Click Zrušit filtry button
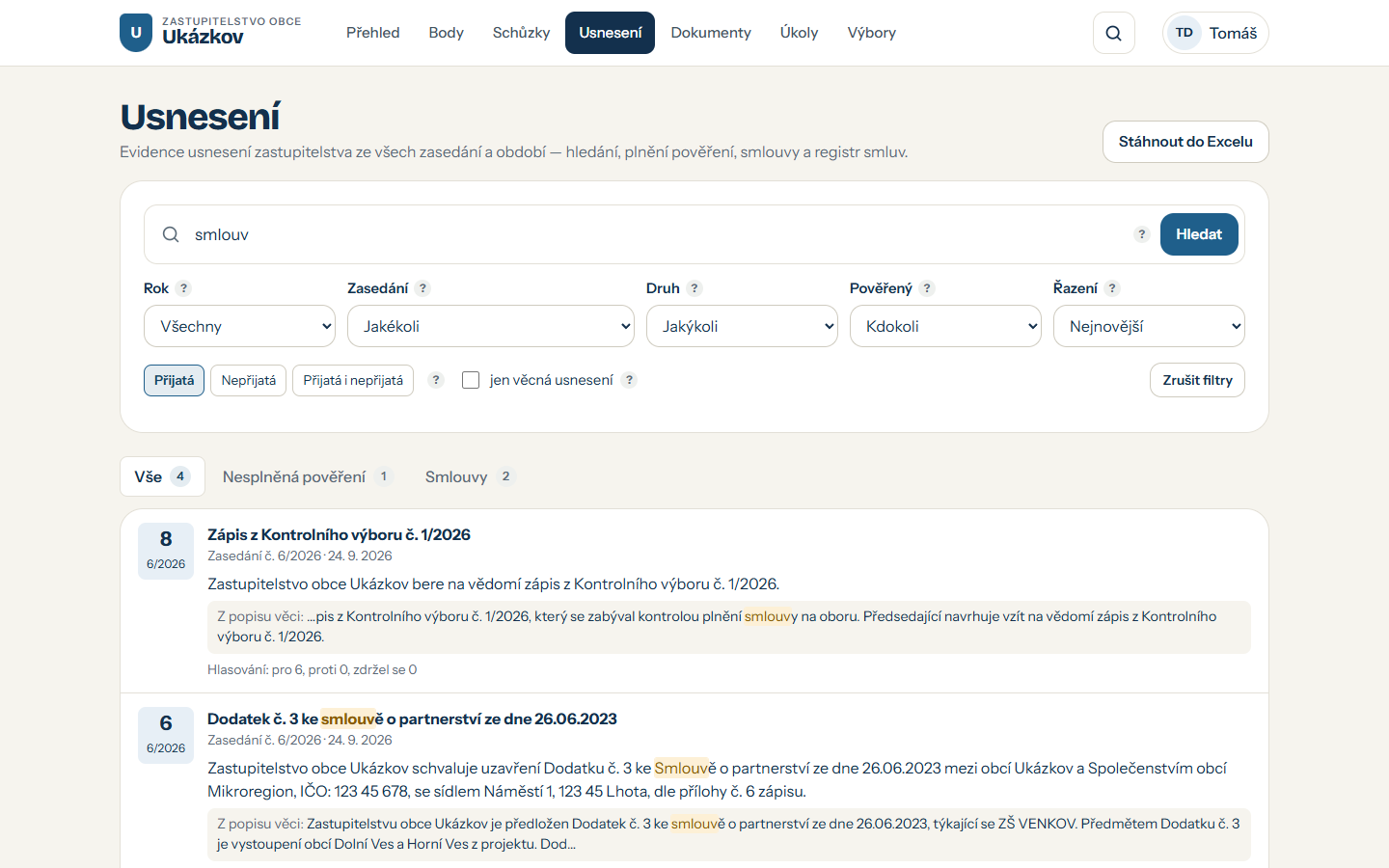This screenshot has height=868, width=1389. (1197, 380)
